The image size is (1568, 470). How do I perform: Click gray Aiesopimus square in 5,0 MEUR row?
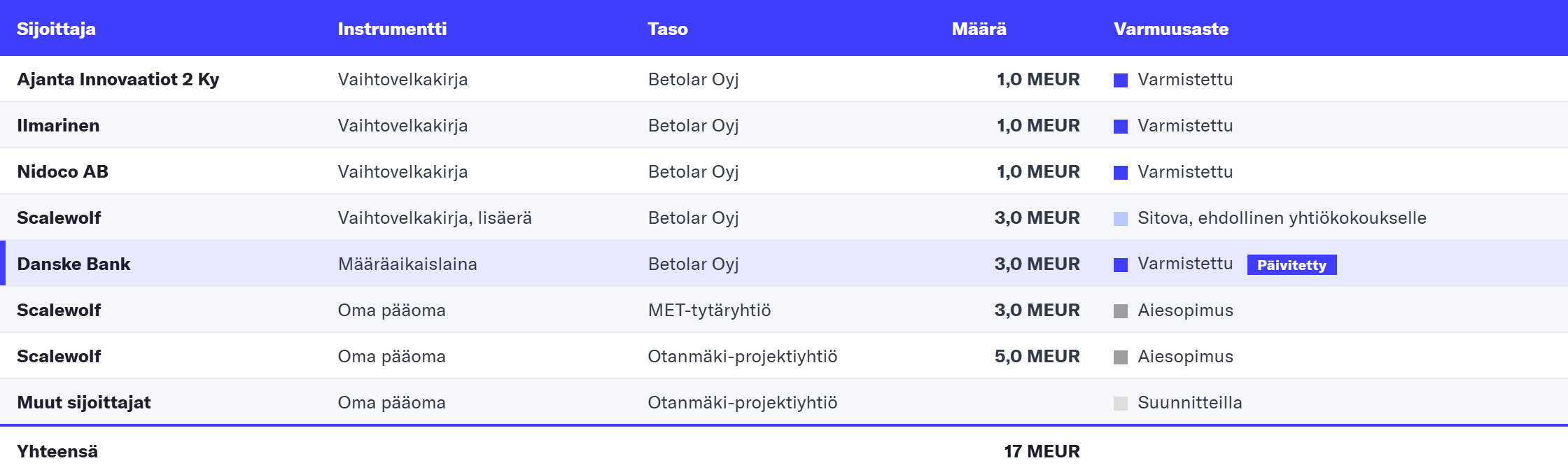tap(1121, 357)
